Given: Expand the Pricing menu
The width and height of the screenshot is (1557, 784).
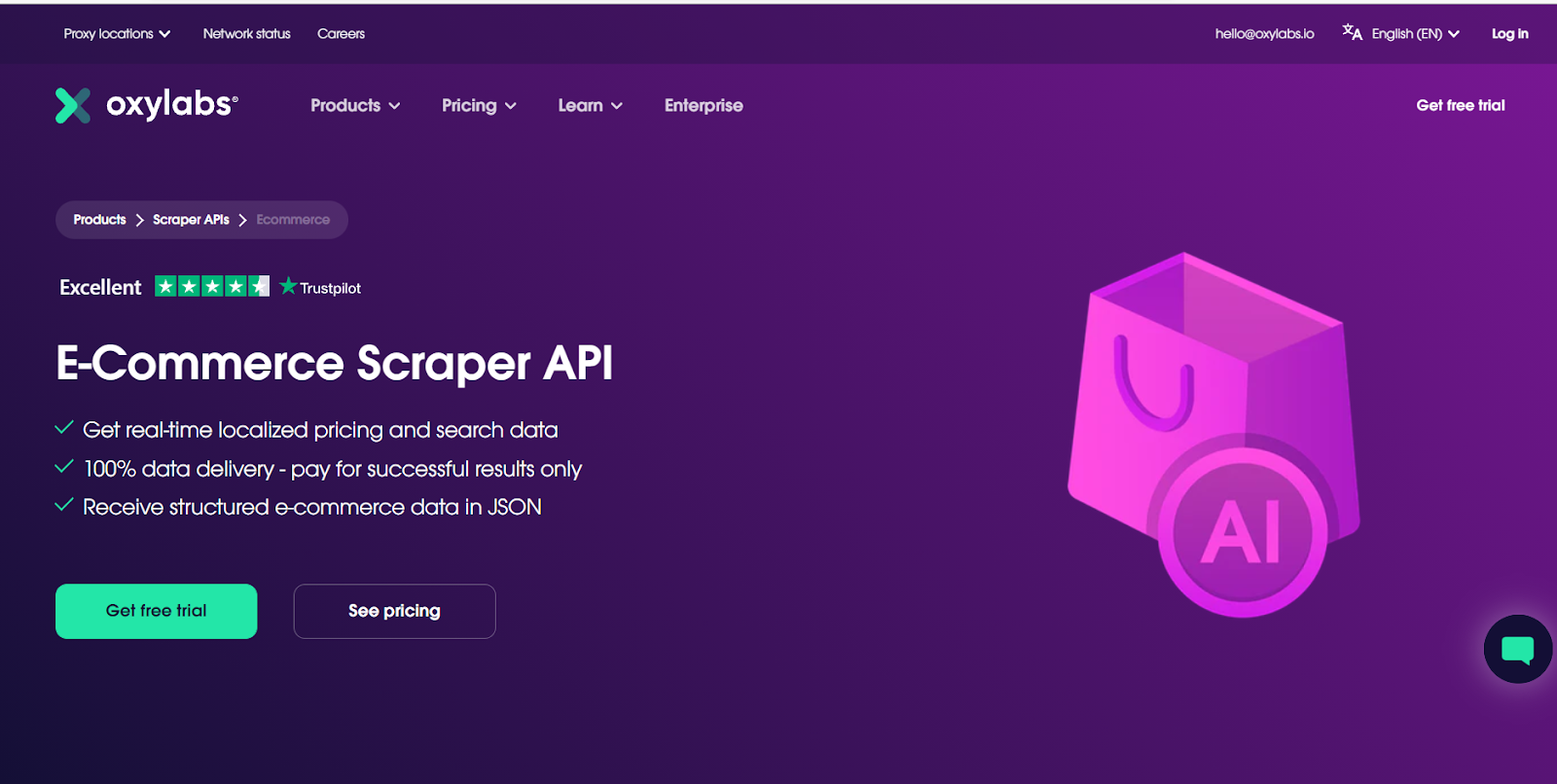Looking at the screenshot, I should (x=479, y=105).
